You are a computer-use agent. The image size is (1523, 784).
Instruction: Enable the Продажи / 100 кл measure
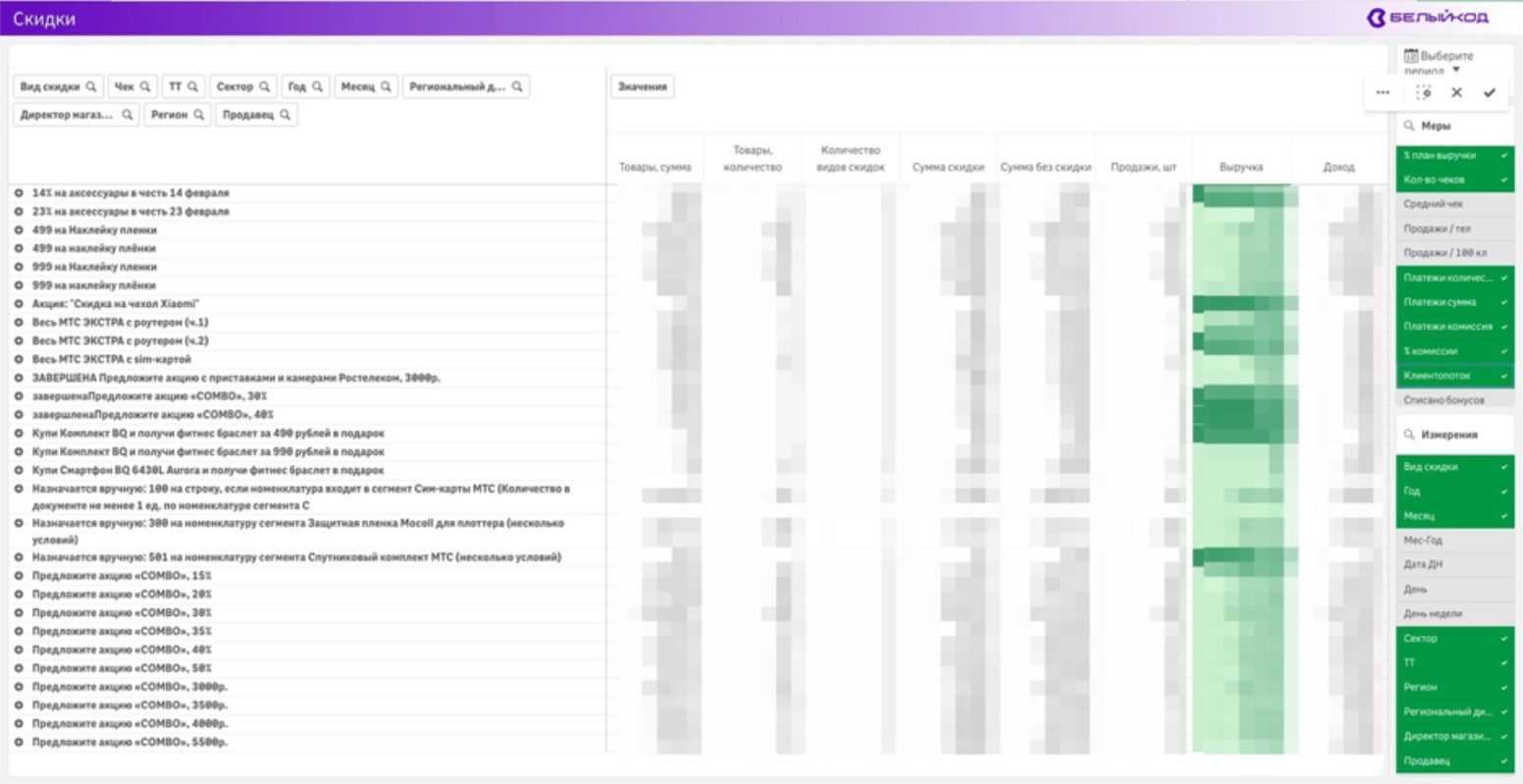tap(1455, 253)
